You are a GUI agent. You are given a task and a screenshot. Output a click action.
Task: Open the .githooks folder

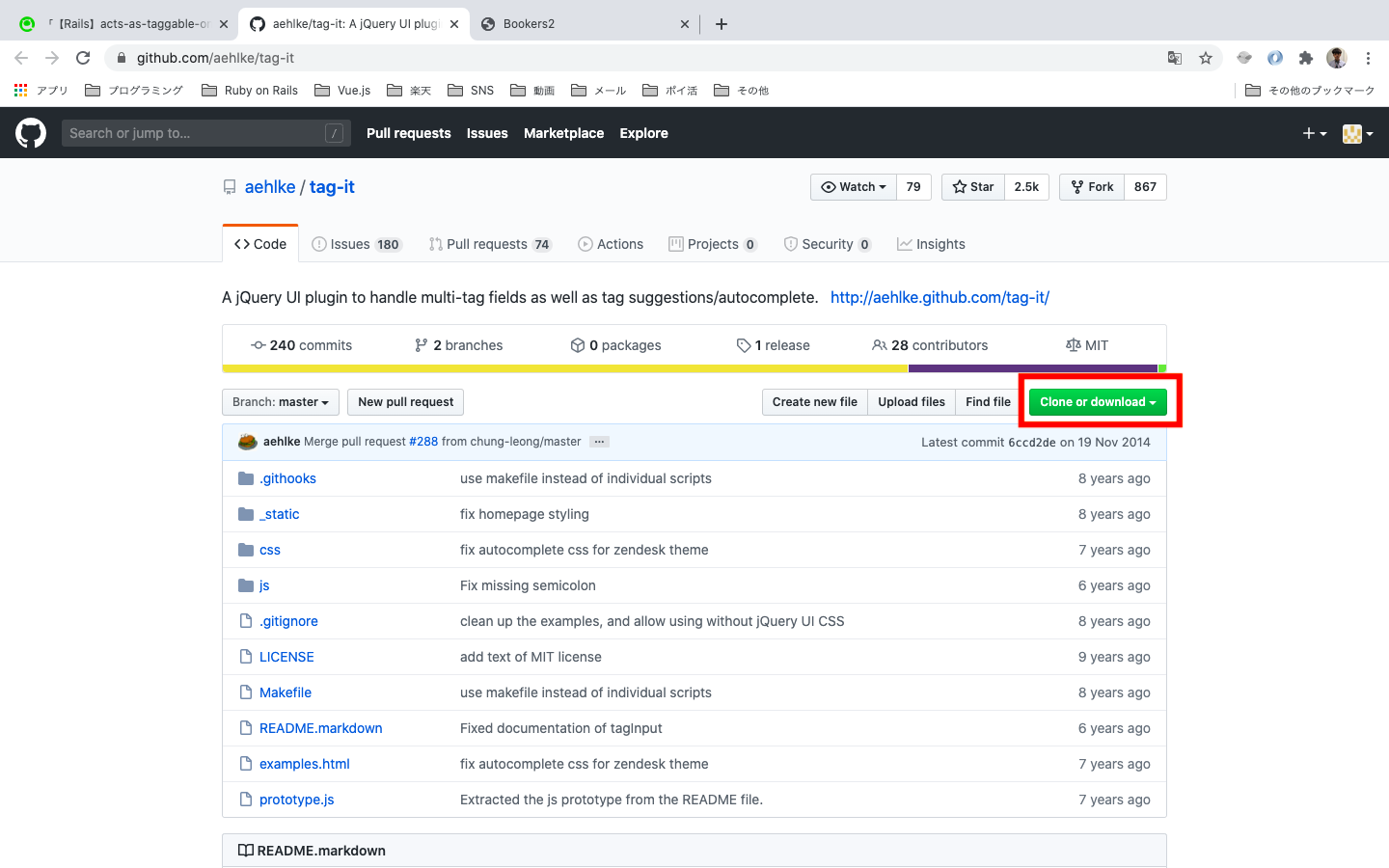pos(287,478)
